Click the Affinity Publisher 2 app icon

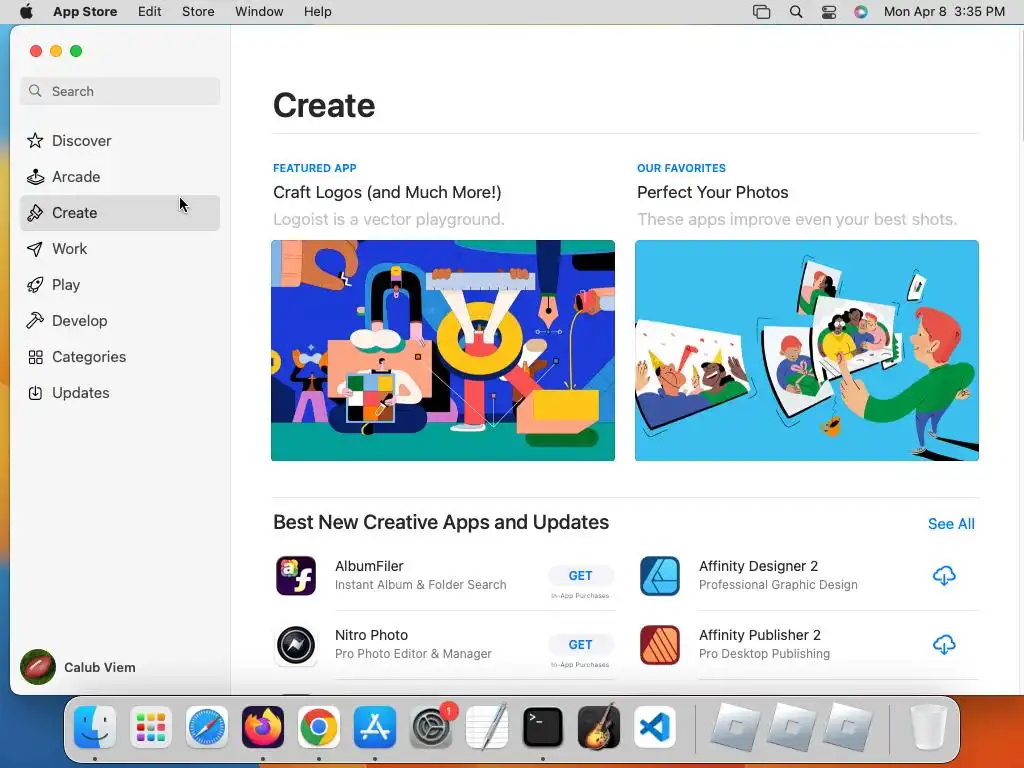coord(660,645)
